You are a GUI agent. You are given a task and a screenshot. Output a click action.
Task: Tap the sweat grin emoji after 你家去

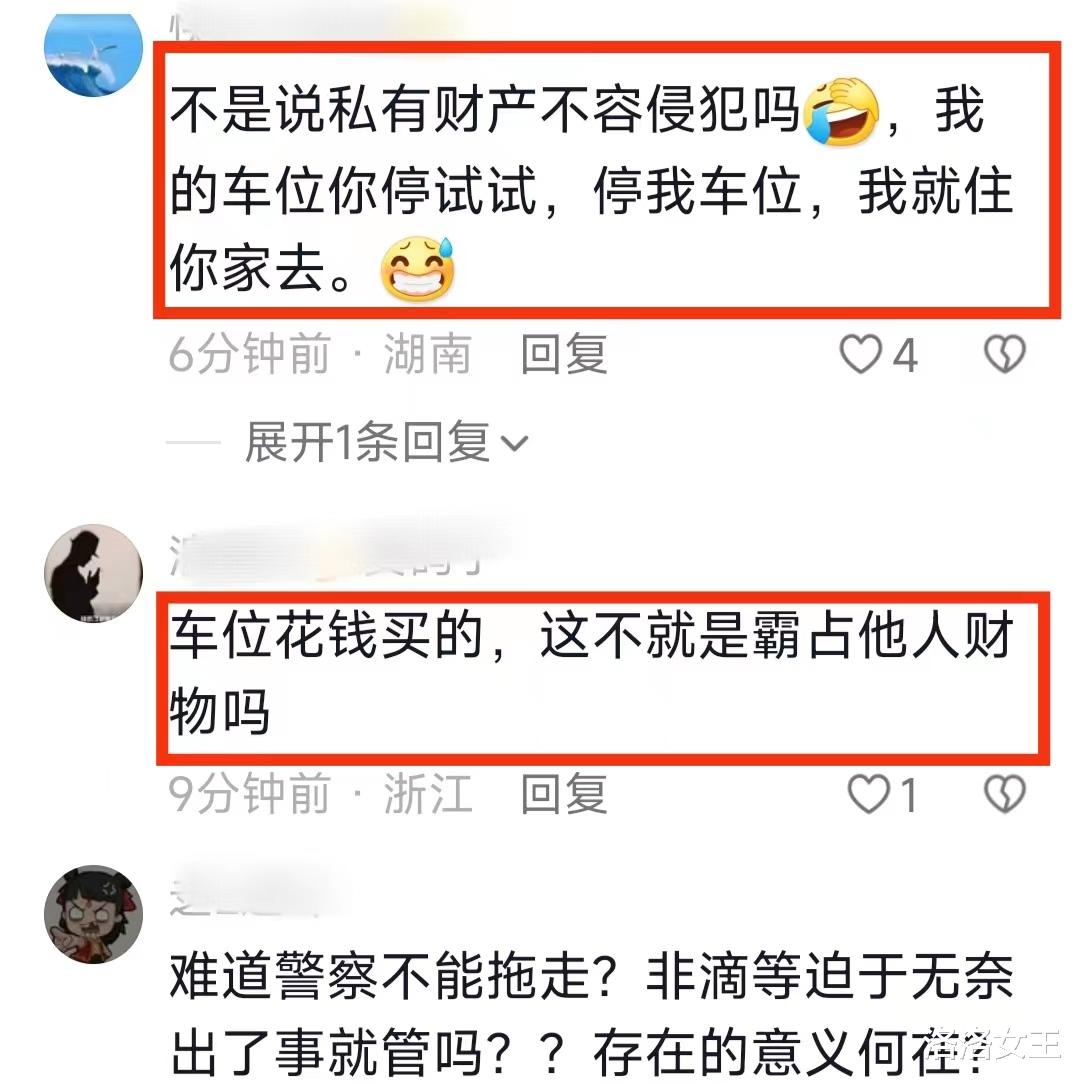[x=418, y=269]
